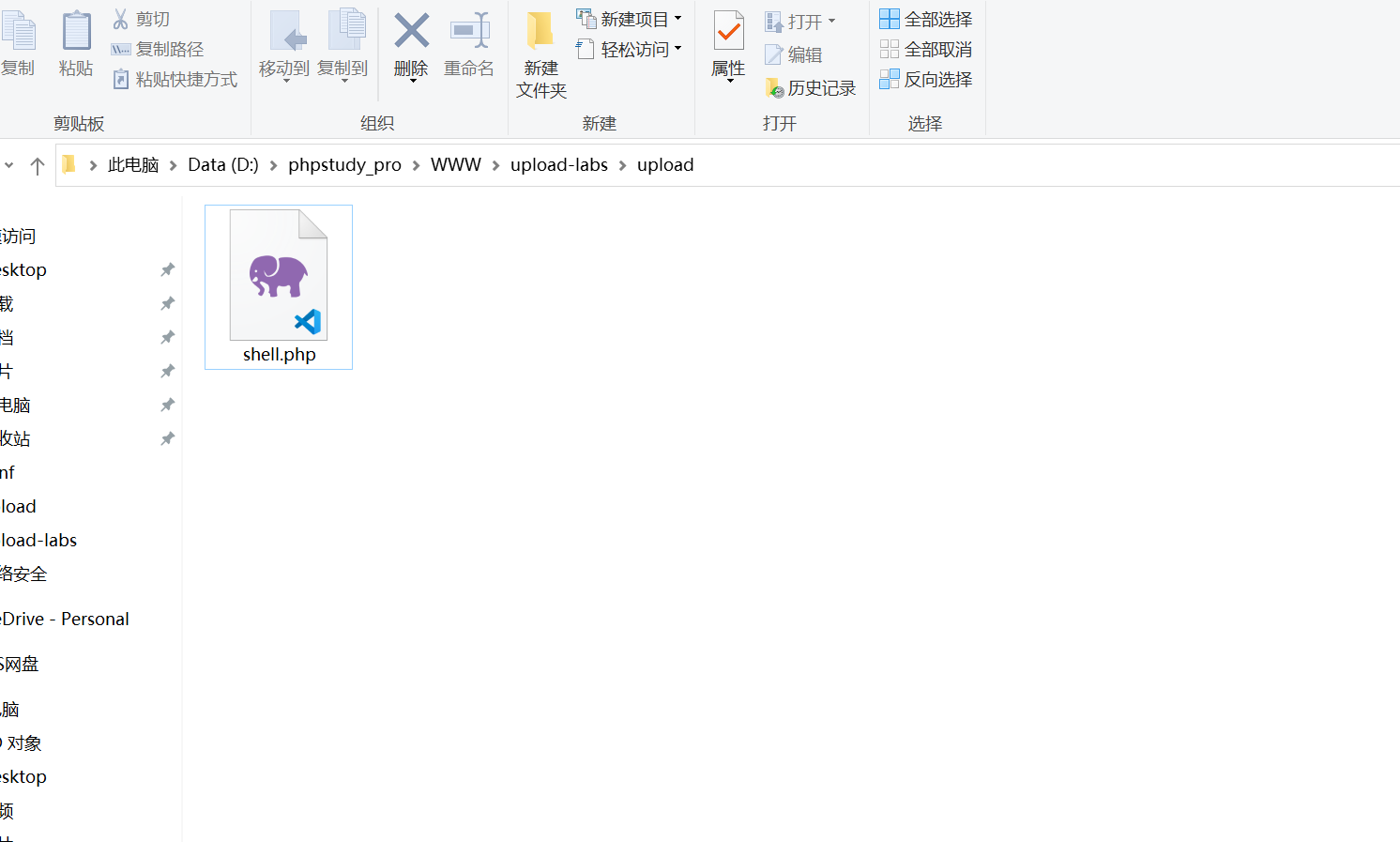Screen dimensions: 1400x842
Task: Invert the selection using 反向选择
Action: coord(890,80)
